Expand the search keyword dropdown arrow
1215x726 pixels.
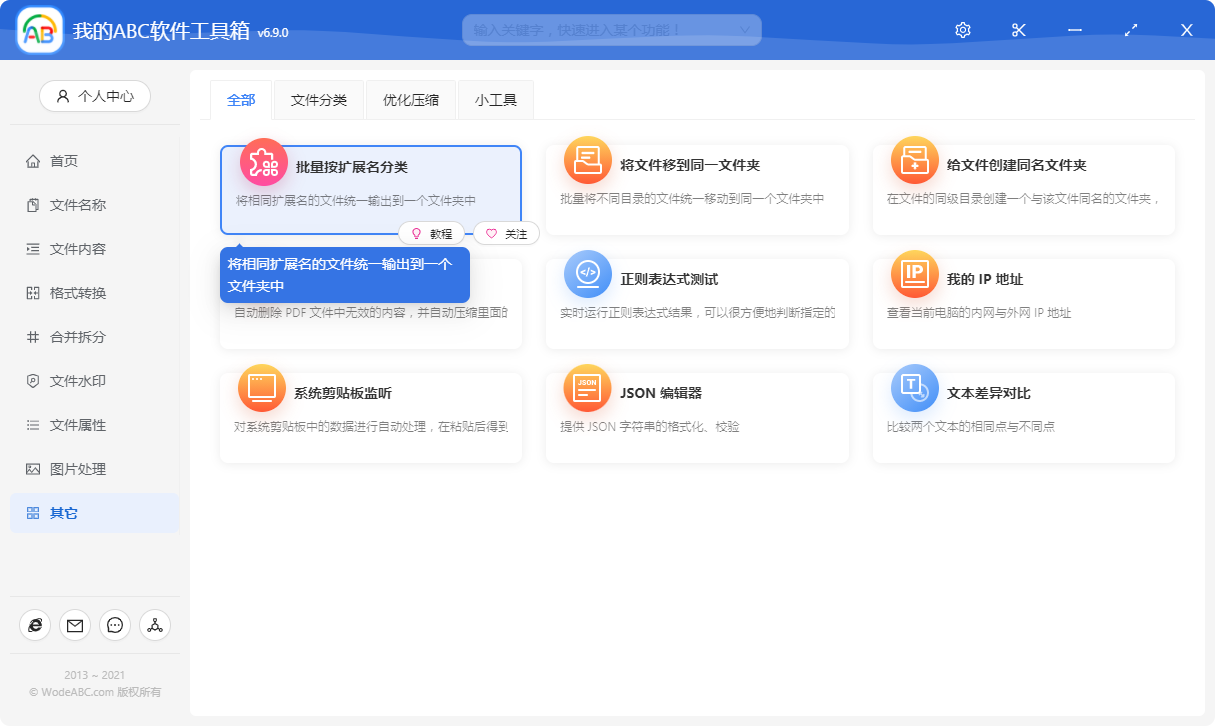point(744,29)
